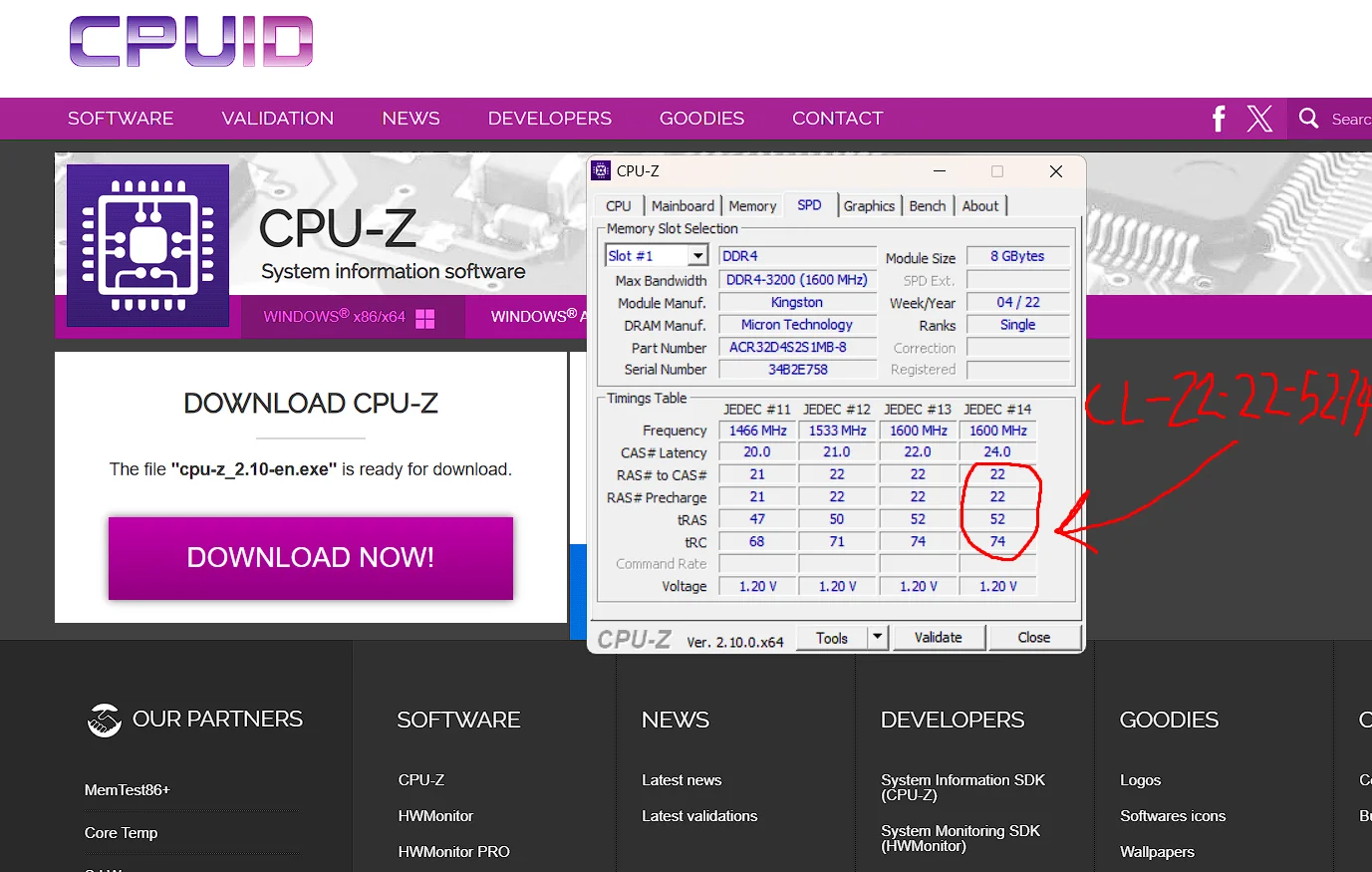Click the 04 / 22 week/year value
This screenshot has width=1372, height=872.
click(x=1017, y=302)
